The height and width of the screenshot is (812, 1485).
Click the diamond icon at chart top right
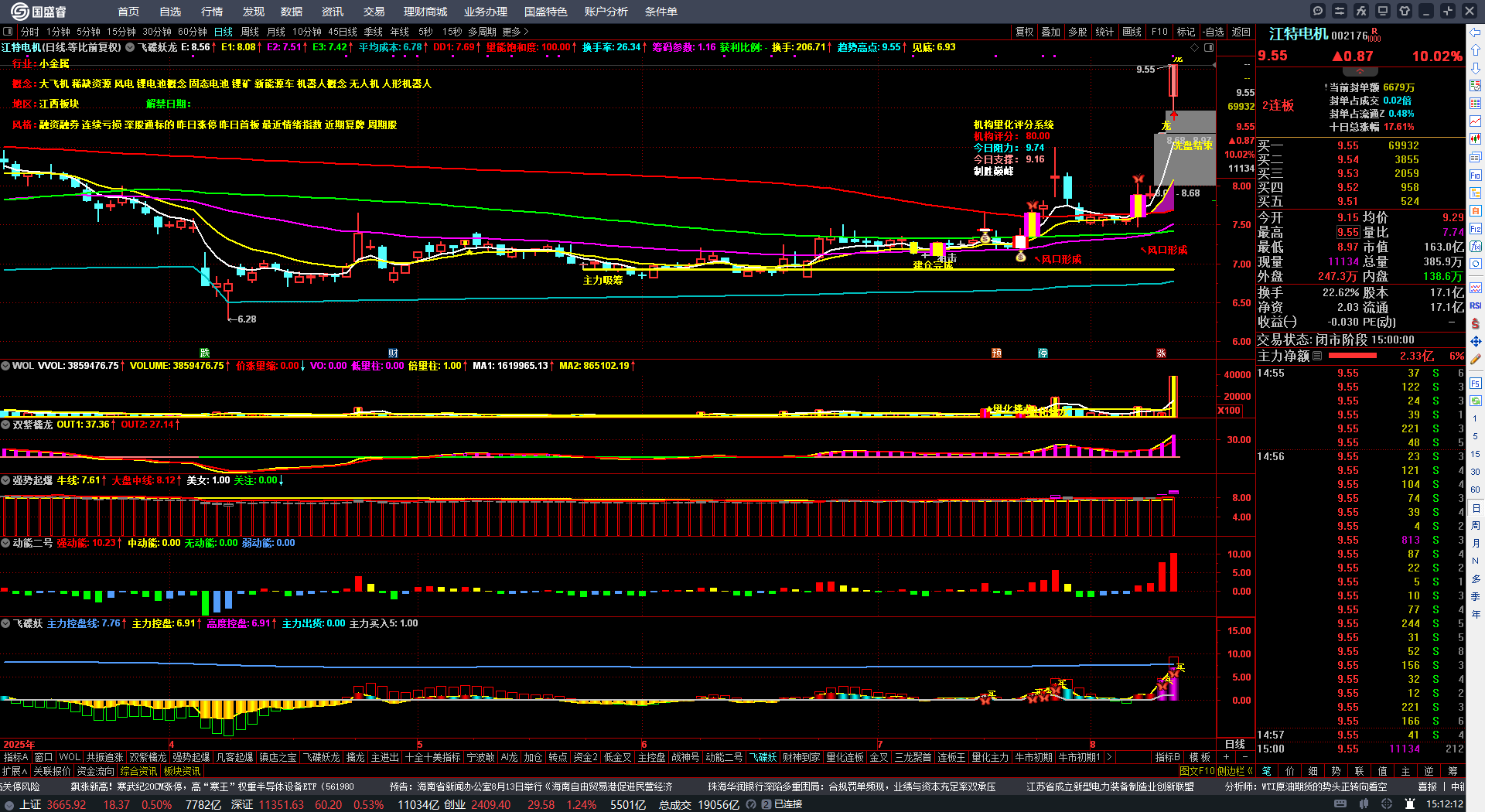1195,47
